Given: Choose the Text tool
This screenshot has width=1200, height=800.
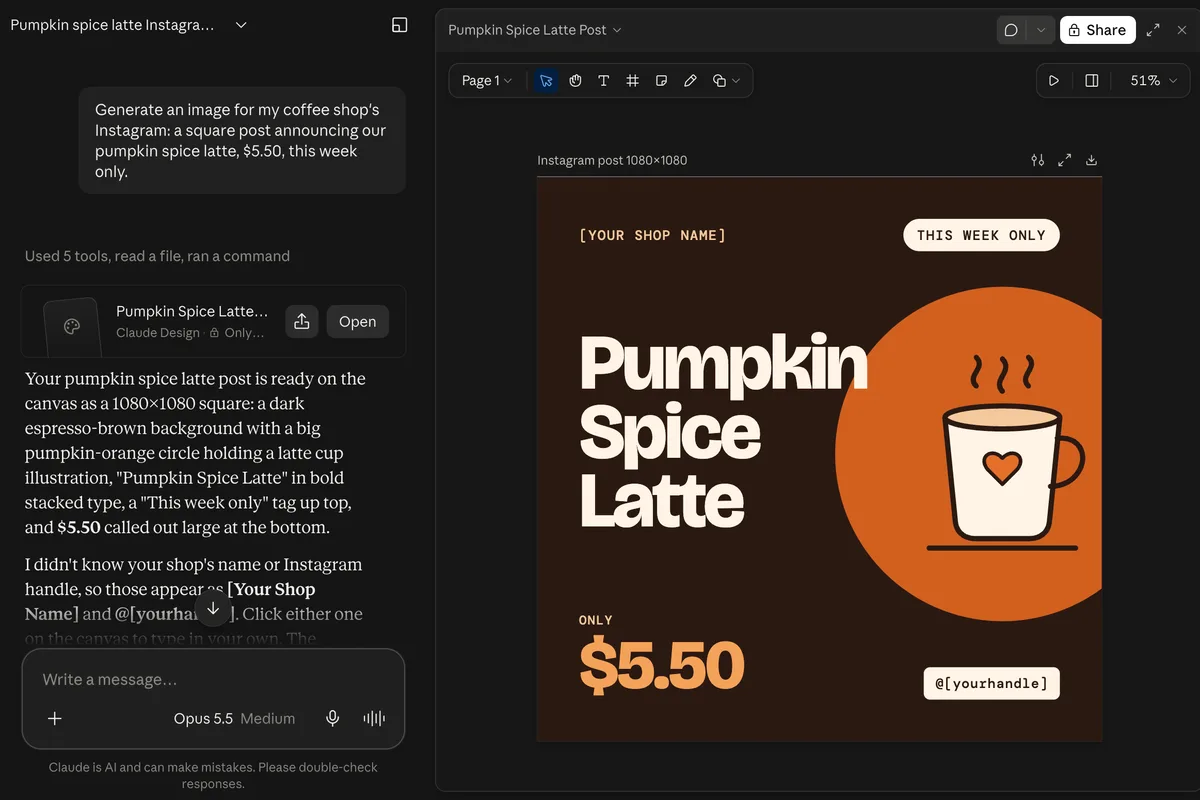Looking at the screenshot, I should [x=603, y=81].
